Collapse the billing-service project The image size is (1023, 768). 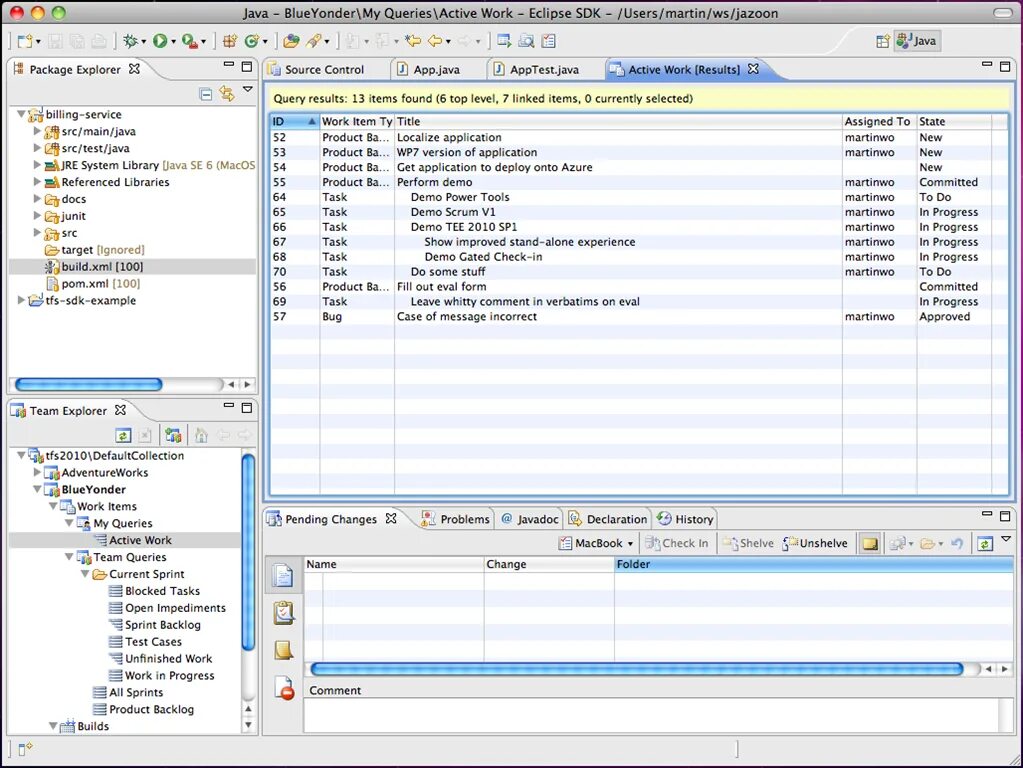point(21,114)
